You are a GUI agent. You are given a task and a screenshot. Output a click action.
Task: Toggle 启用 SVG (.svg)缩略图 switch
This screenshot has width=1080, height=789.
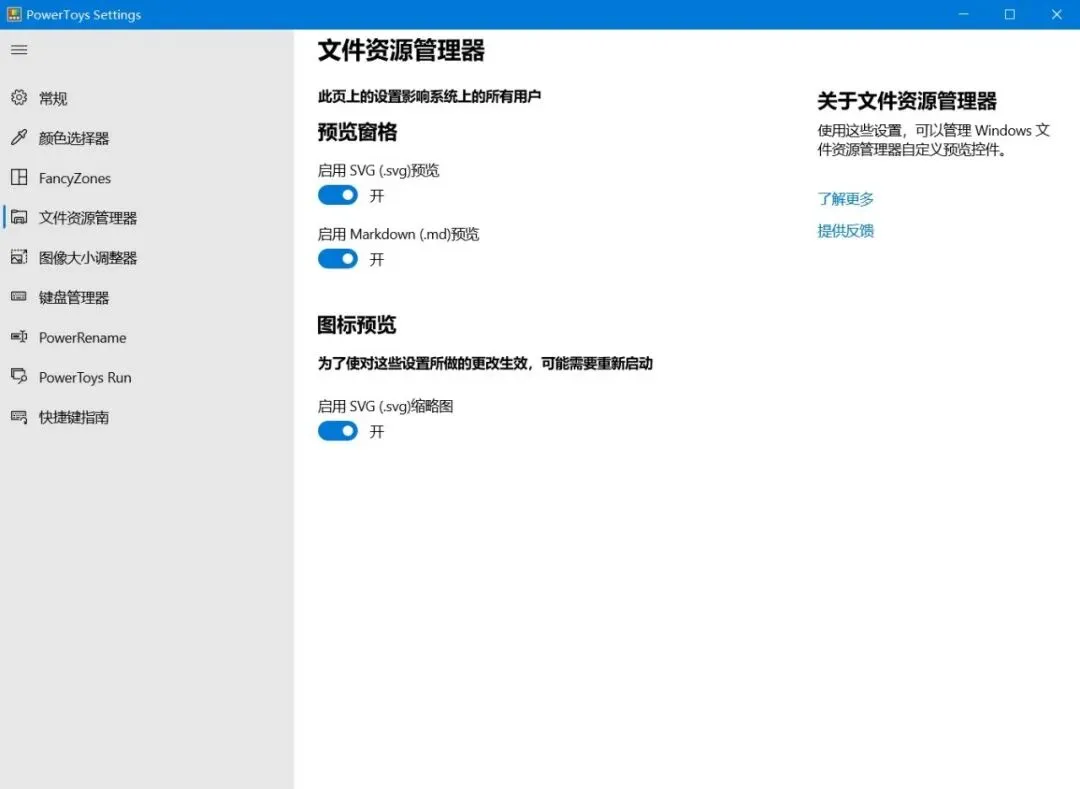[338, 431]
